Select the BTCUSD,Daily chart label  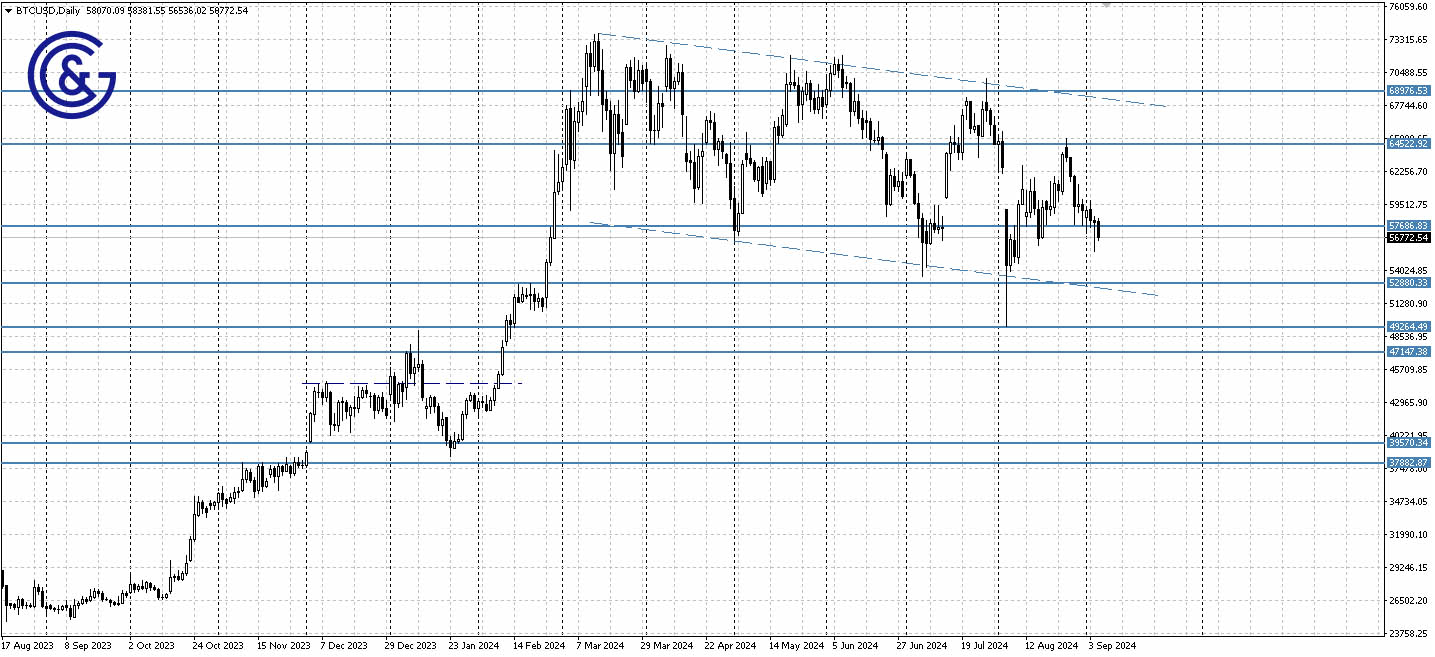pyautogui.click(x=47, y=9)
